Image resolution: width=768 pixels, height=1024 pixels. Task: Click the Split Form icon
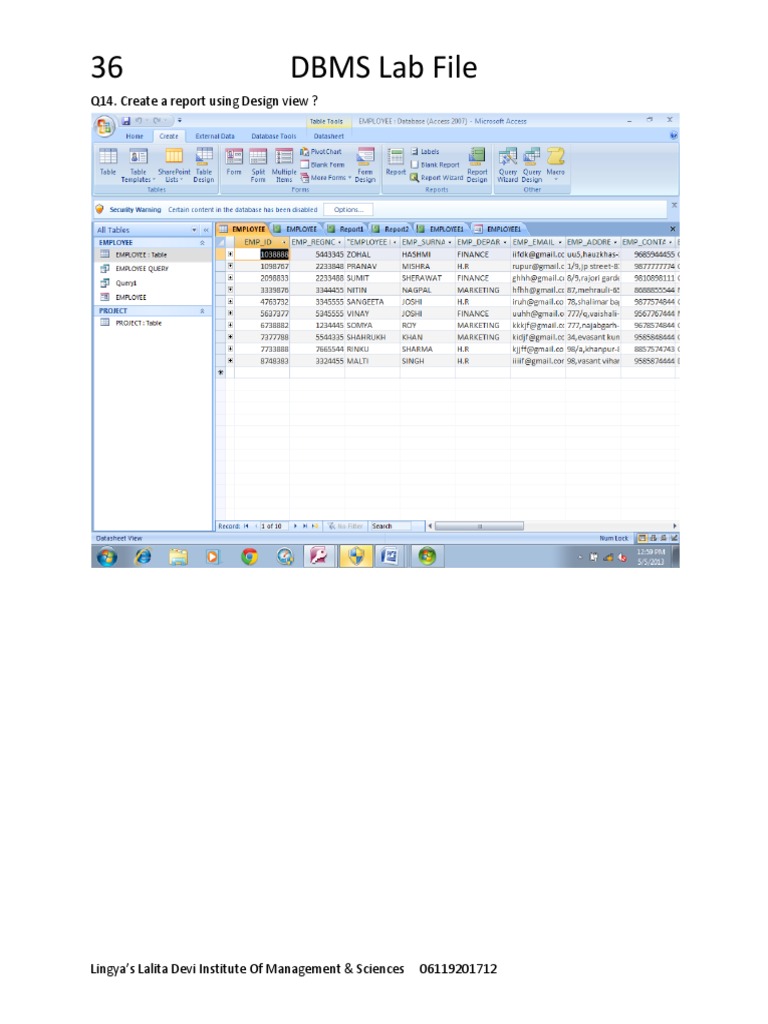[259, 165]
